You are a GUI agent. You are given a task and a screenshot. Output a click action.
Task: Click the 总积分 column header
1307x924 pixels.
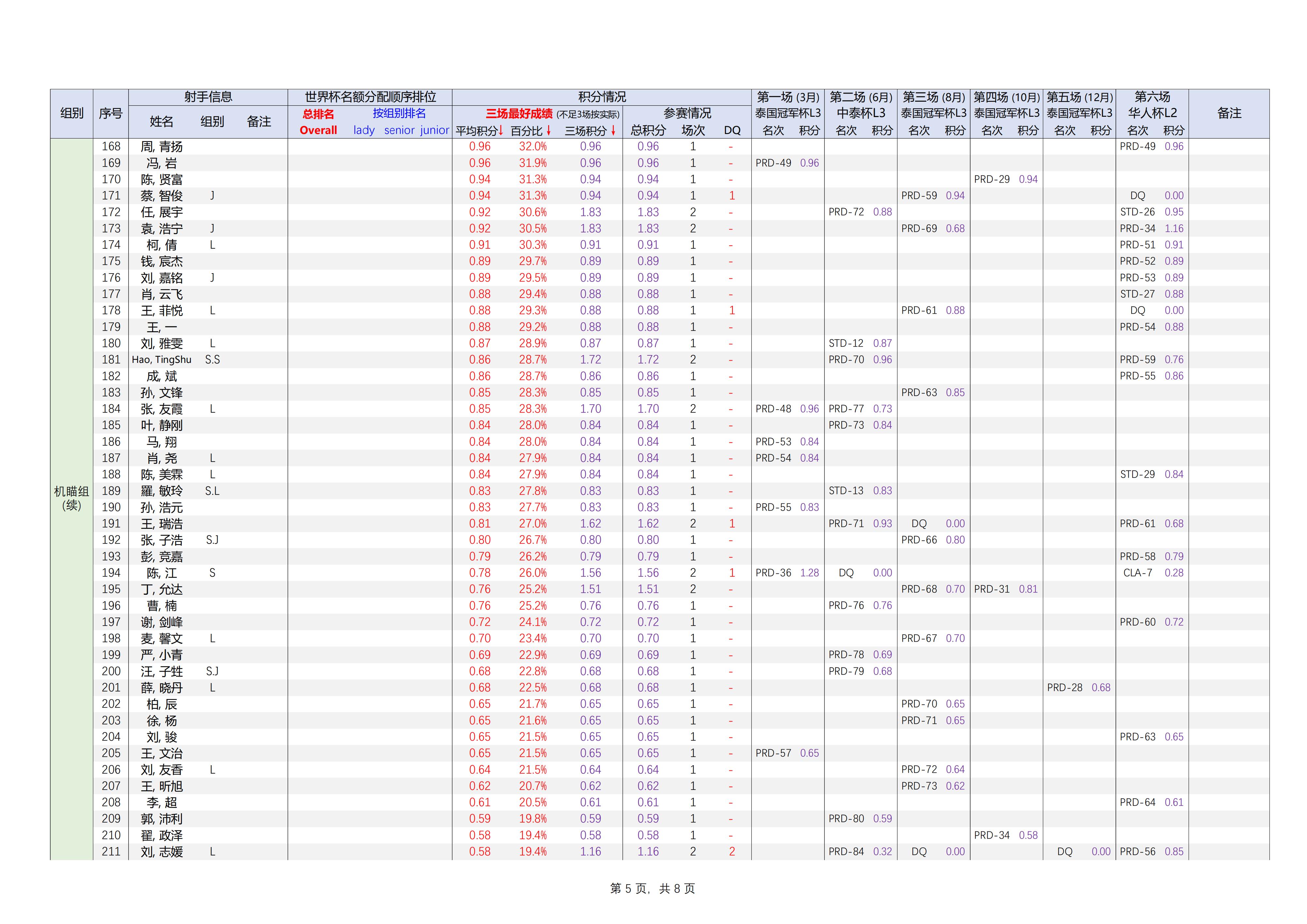coord(648,130)
